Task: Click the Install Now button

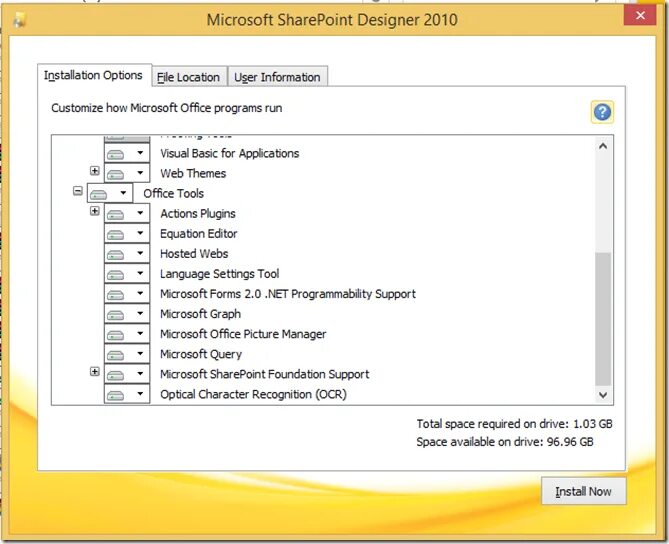Action: [x=583, y=491]
